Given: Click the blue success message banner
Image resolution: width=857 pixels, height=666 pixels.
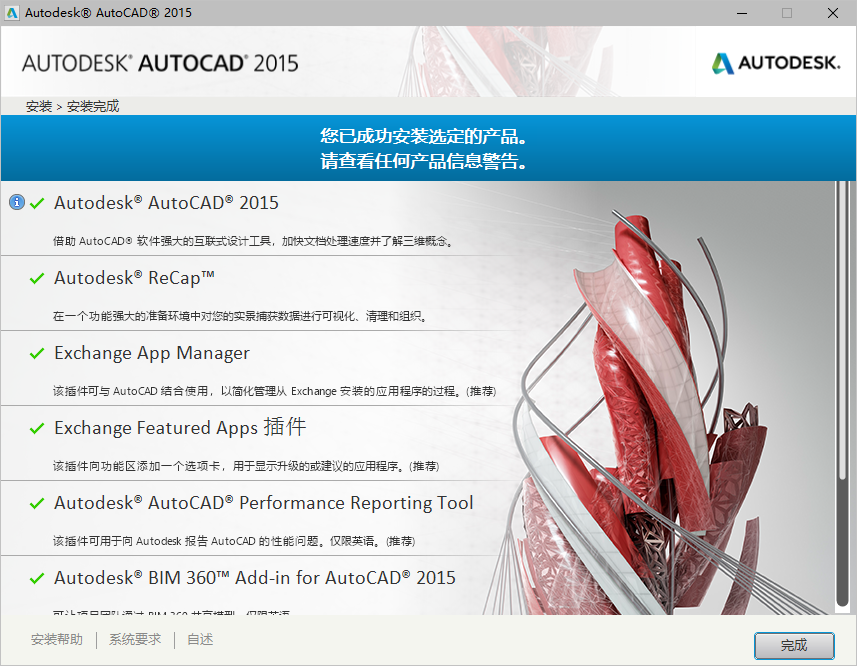Looking at the screenshot, I should point(428,148).
